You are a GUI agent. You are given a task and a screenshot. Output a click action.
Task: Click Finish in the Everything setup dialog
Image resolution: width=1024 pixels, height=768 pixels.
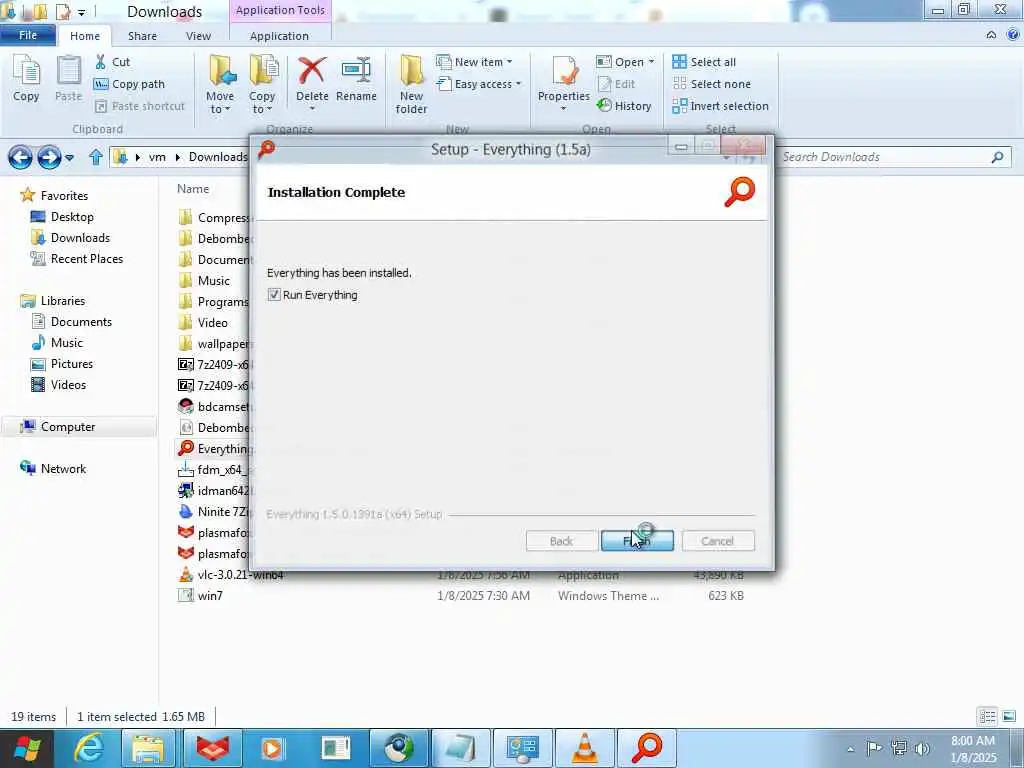point(637,541)
